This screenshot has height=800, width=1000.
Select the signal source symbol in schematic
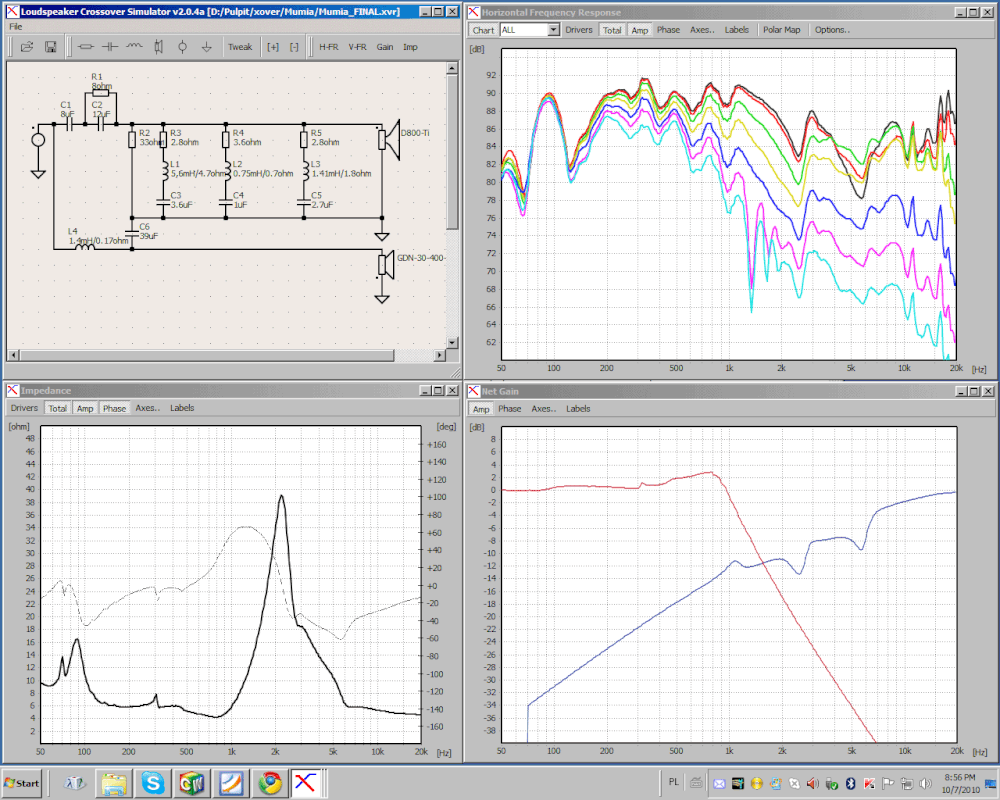38,140
